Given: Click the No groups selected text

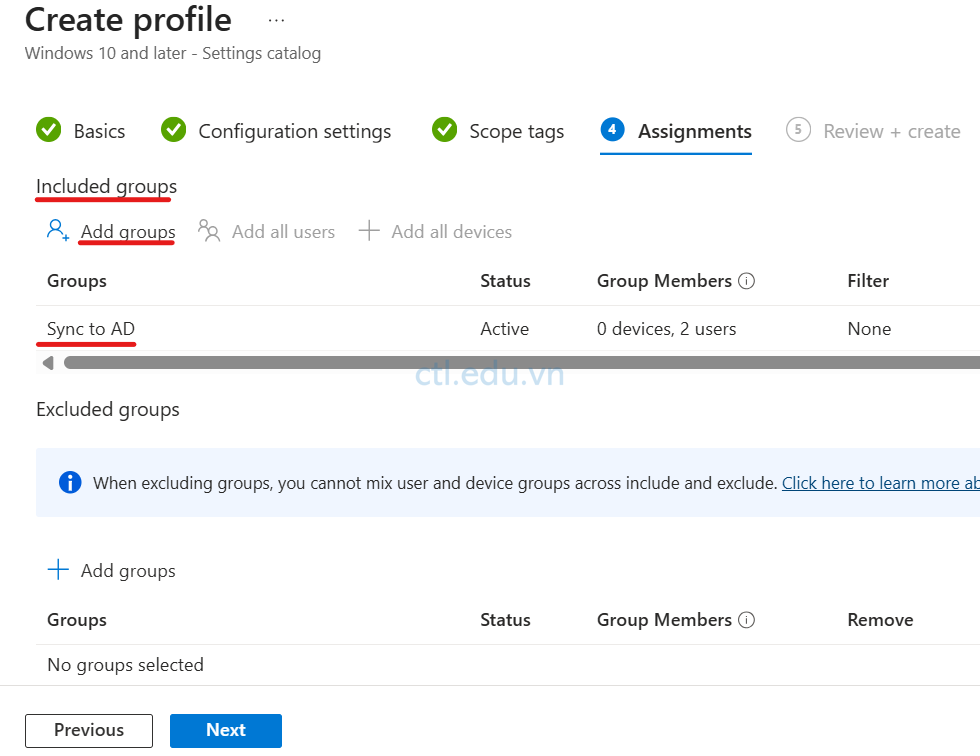Looking at the screenshot, I should [x=126, y=665].
